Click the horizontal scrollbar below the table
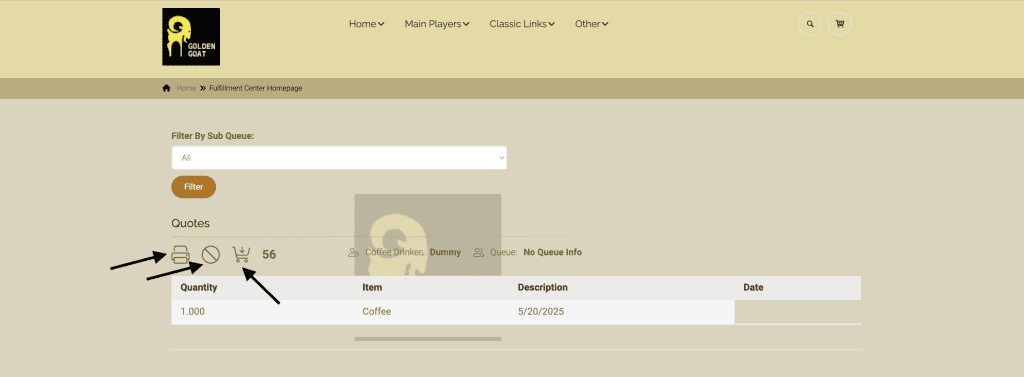Screen dimensions: 1024x377 click(x=428, y=338)
